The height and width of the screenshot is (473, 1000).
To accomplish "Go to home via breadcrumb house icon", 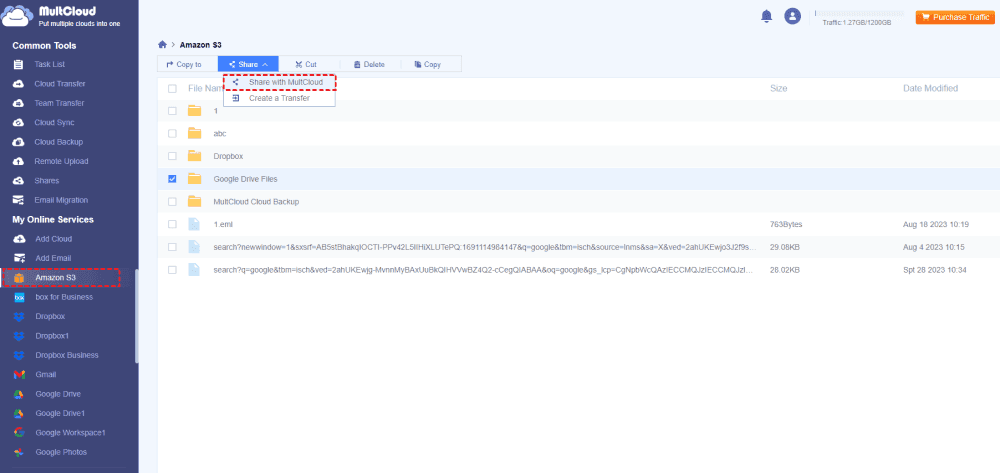I will click(x=163, y=45).
